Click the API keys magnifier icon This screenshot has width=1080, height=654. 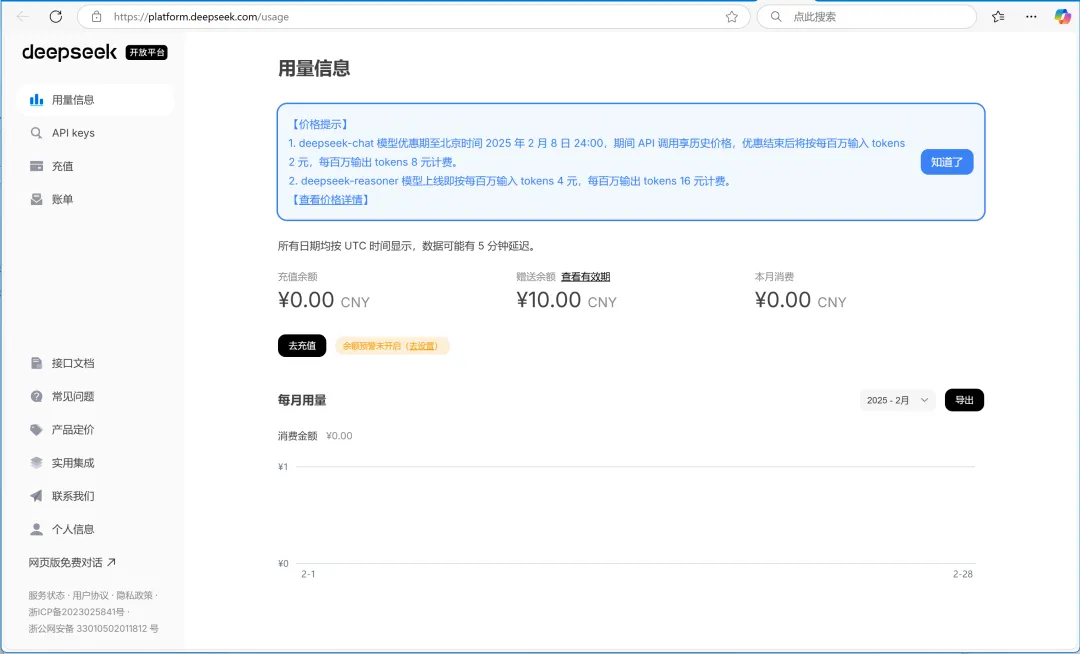(x=37, y=133)
